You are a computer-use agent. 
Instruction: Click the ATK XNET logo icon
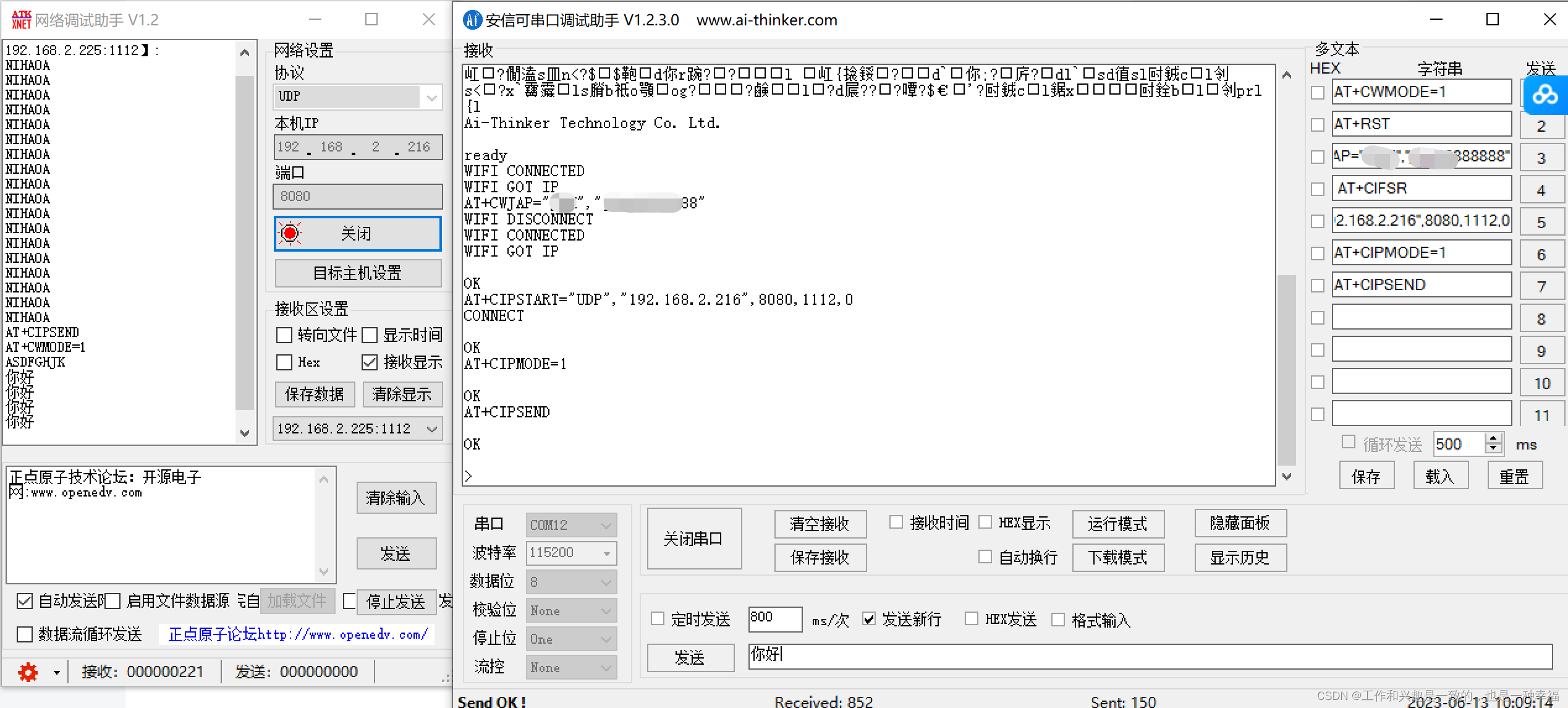tap(21, 20)
